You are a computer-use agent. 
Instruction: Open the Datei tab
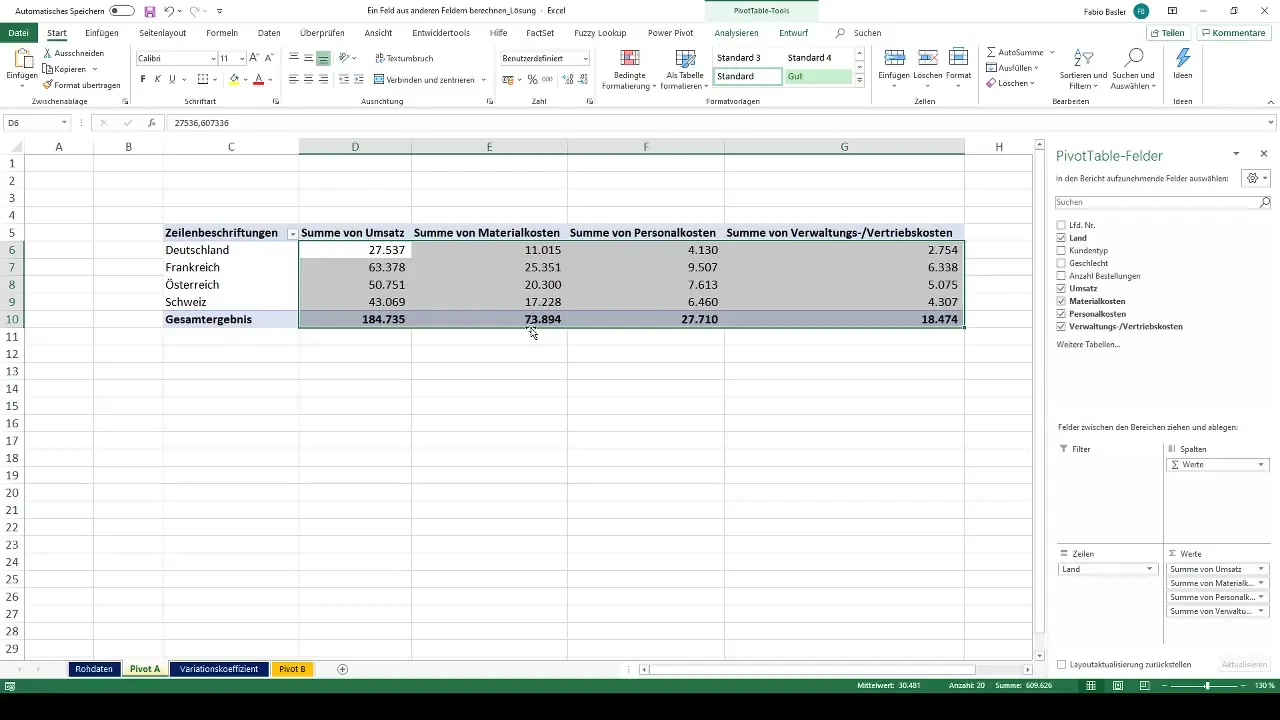tap(17, 33)
